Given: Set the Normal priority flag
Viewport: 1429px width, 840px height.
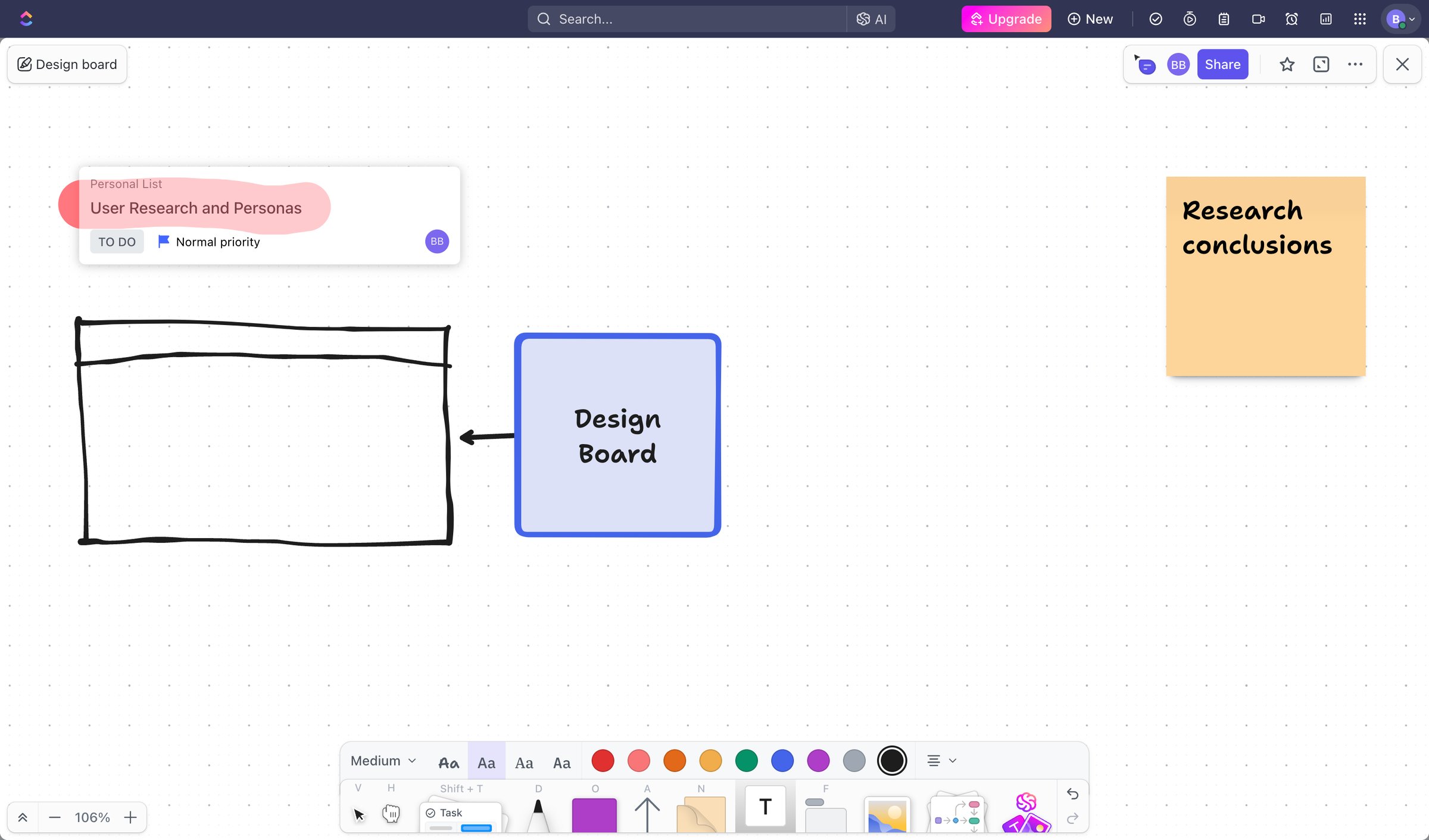Looking at the screenshot, I should click(x=209, y=242).
